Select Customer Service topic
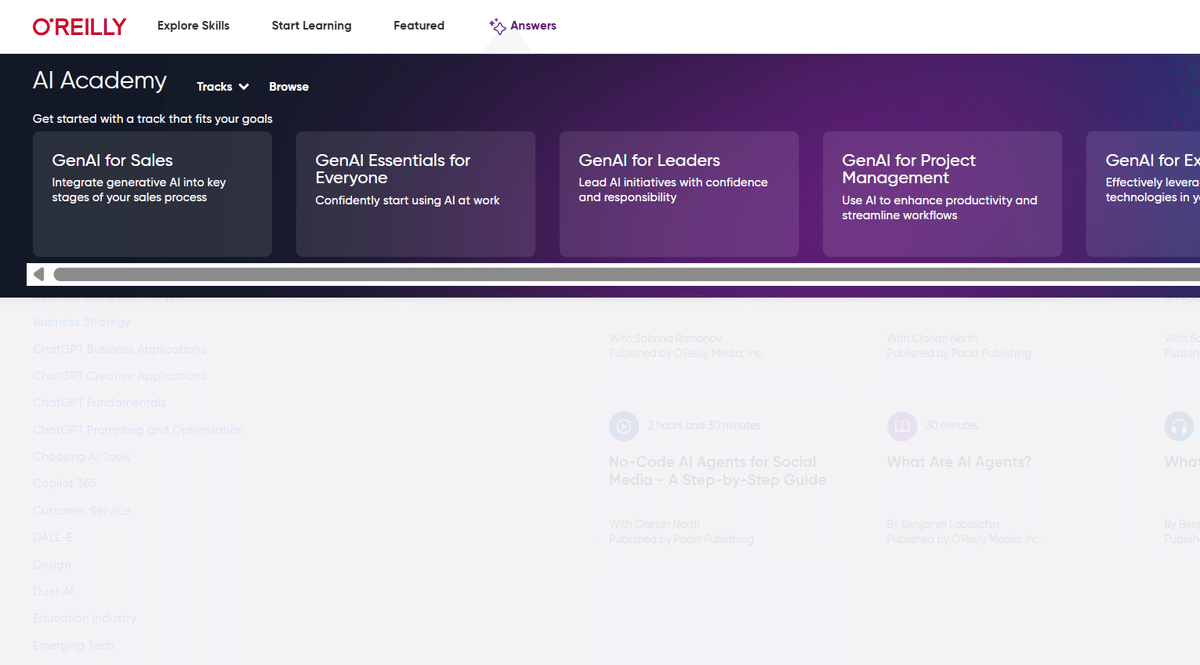Screen dimensions: 1200x665 pos(81,511)
